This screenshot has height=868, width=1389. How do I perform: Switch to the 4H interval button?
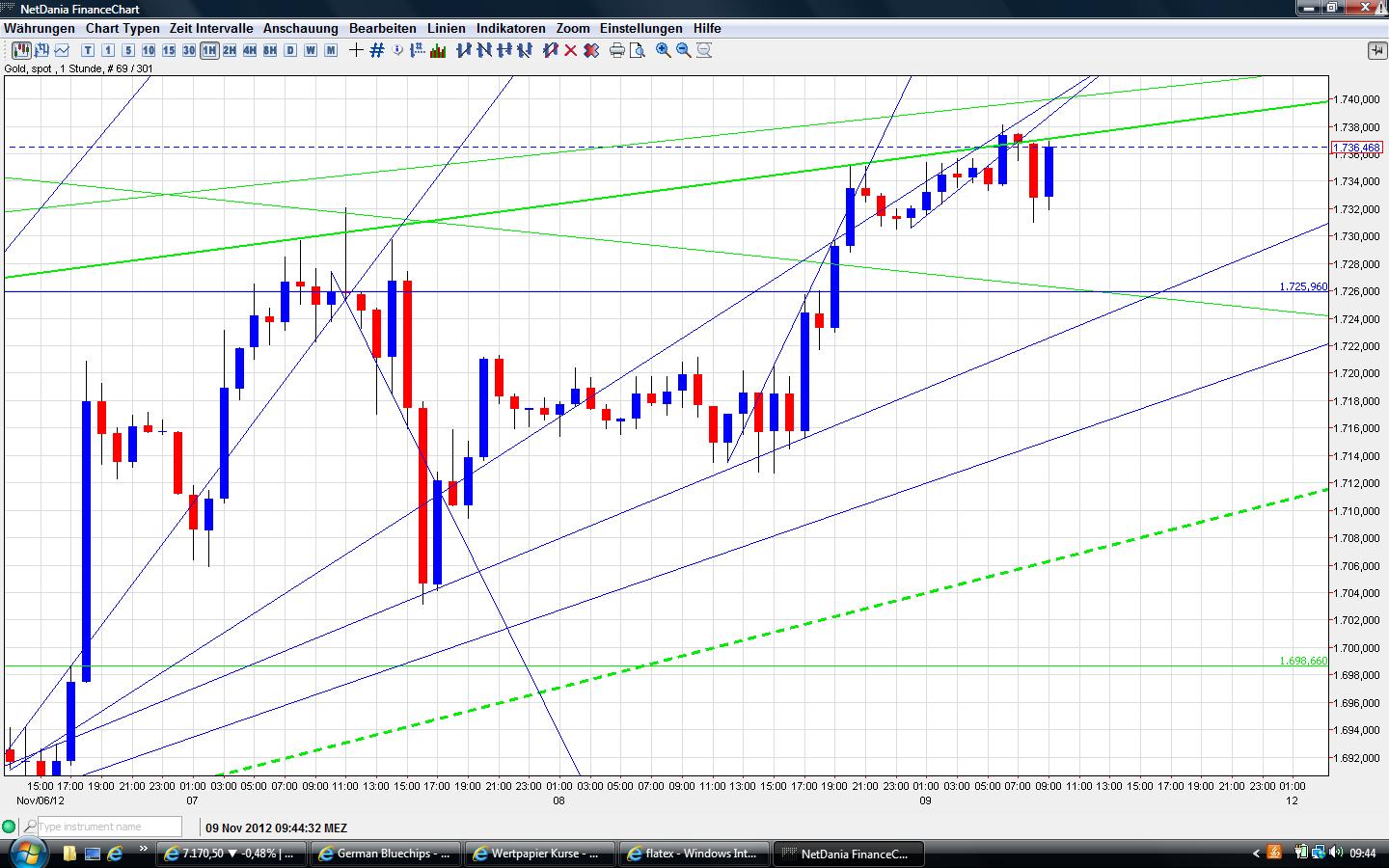click(x=248, y=50)
